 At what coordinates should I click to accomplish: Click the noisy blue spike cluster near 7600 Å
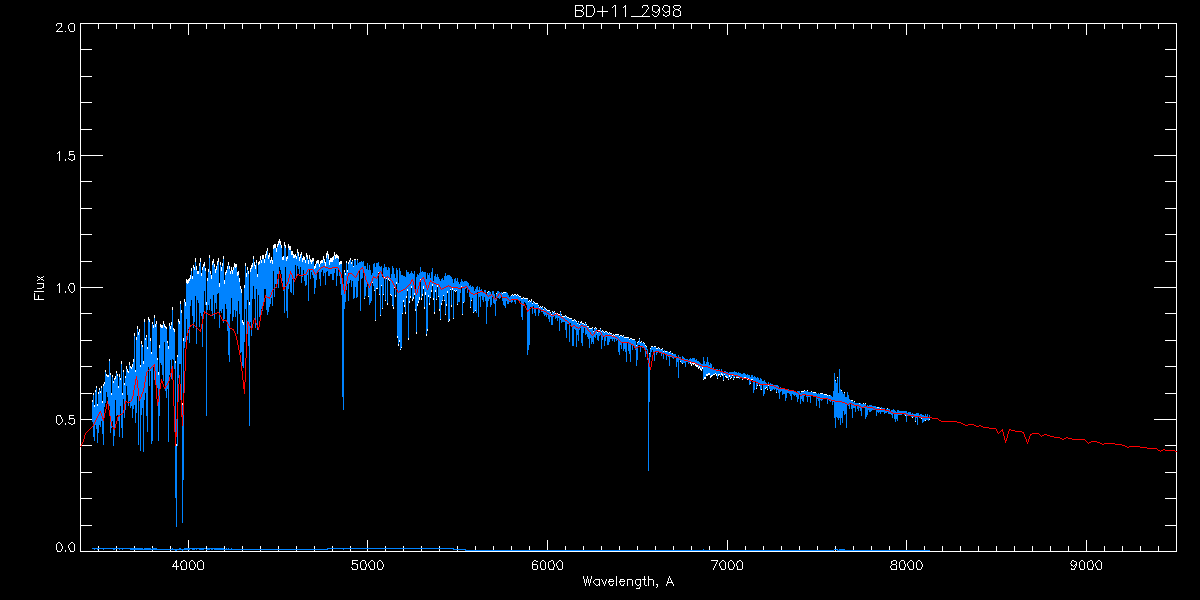(838, 400)
